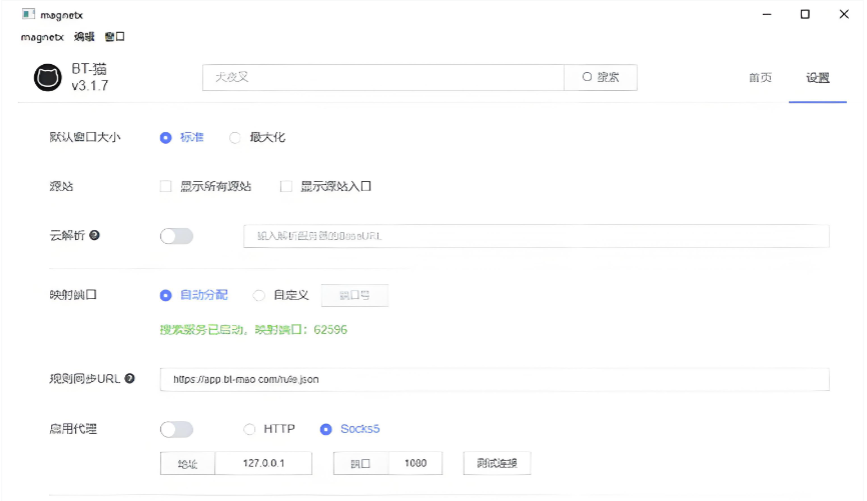The height and width of the screenshot is (501, 867).
Task: Check the 显示源站入口 checkbox
Action: (286, 186)
